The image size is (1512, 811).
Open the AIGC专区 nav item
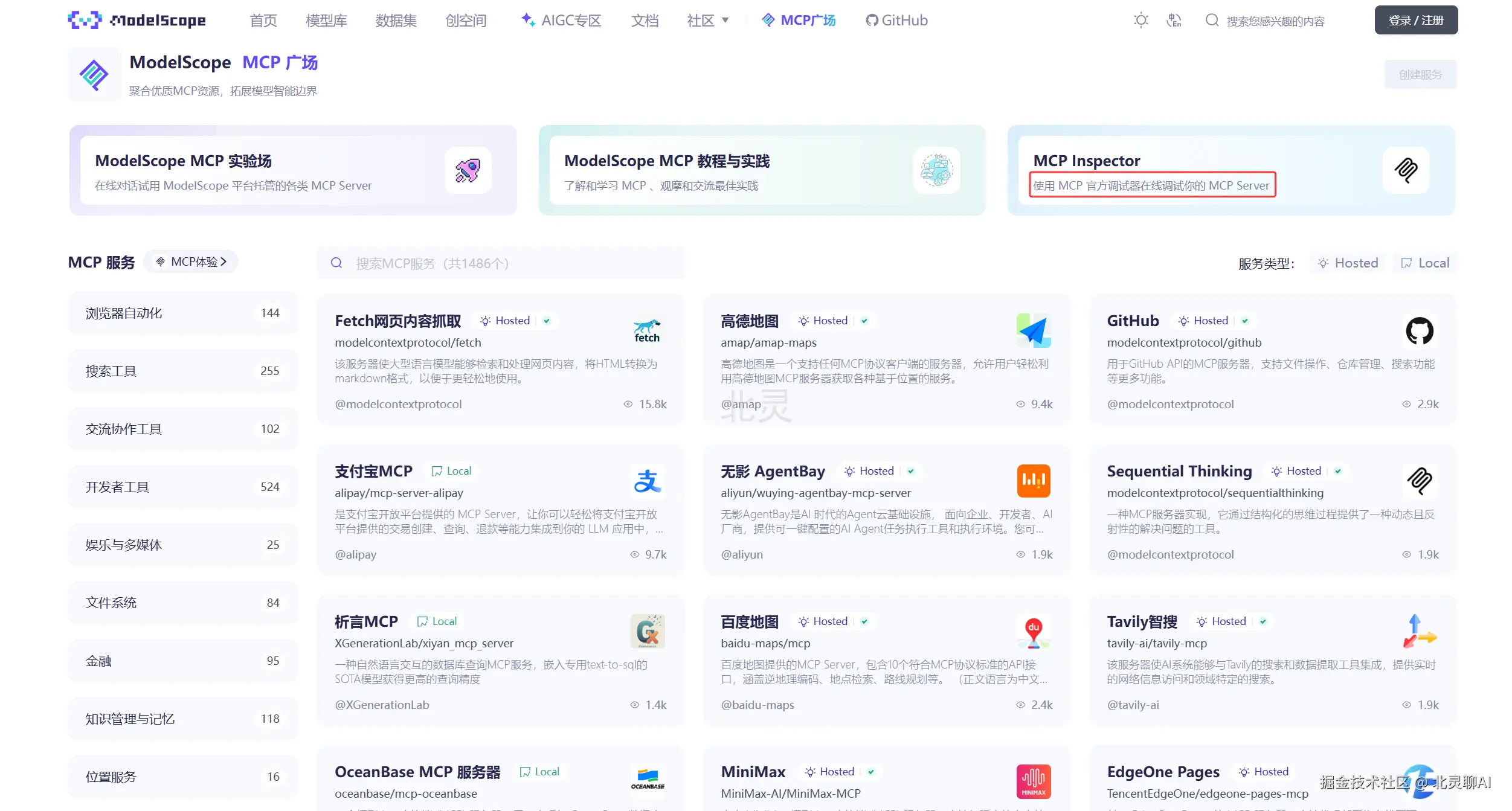[x=561, y=21]
